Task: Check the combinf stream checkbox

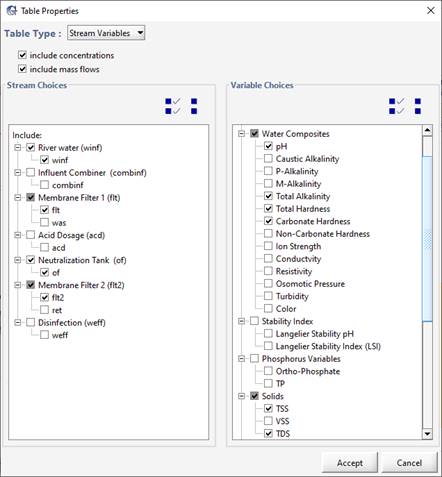Action: (44, 185)
